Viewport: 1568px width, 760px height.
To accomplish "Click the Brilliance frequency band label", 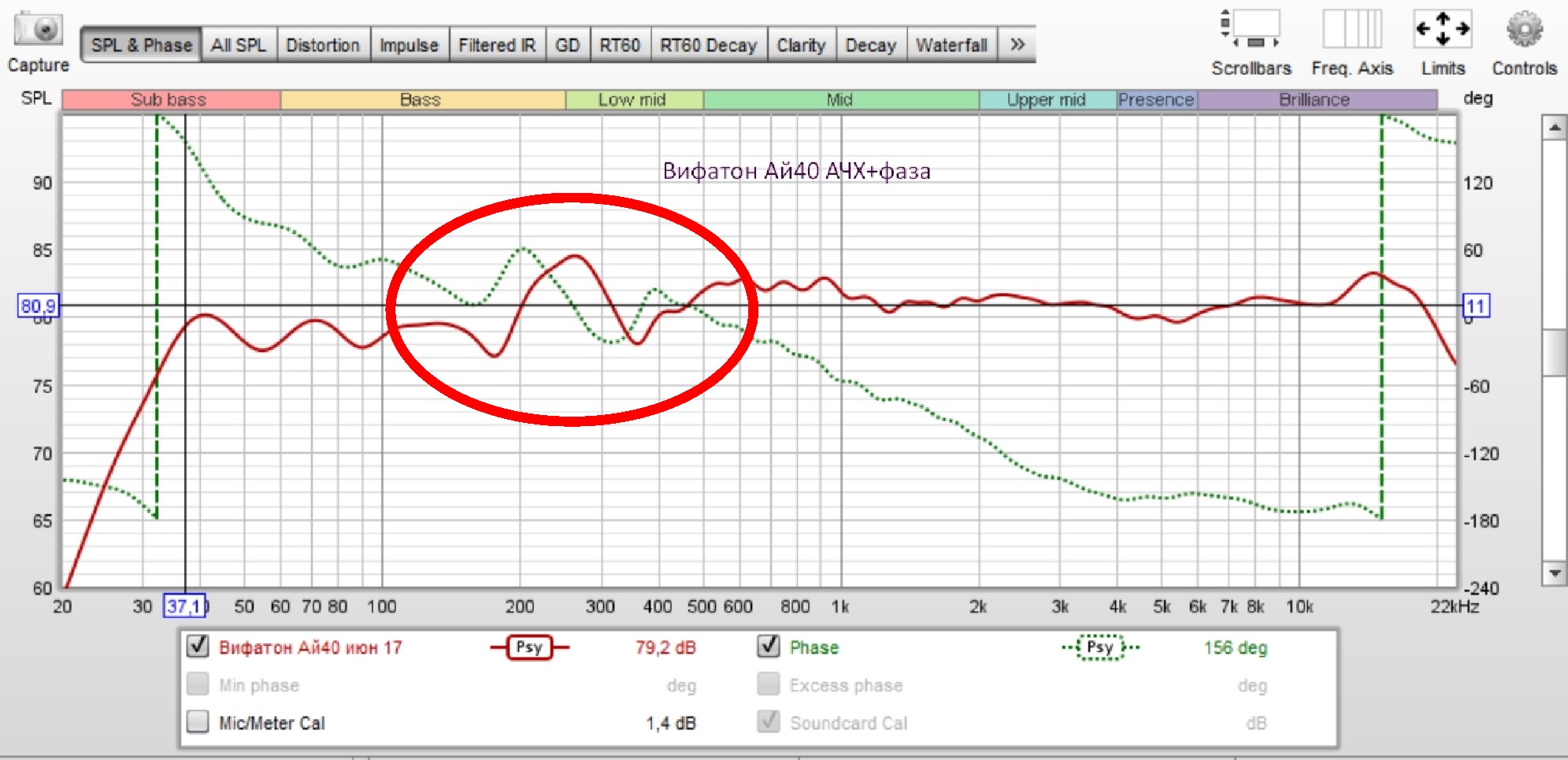I will [x=1317, y=100].
